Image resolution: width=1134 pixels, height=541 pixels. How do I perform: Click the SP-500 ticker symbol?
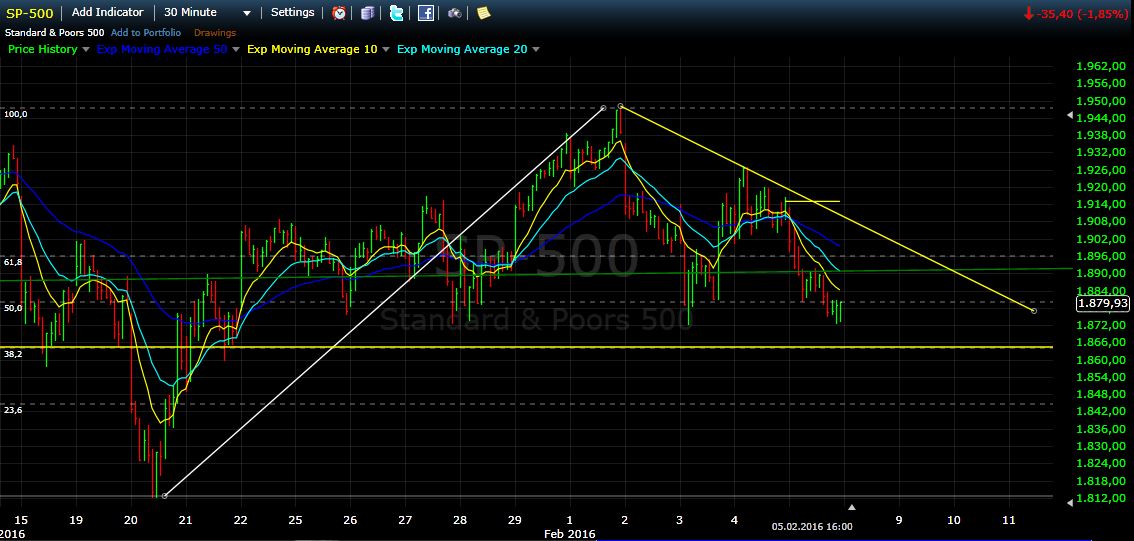click(x=30, y=13)
